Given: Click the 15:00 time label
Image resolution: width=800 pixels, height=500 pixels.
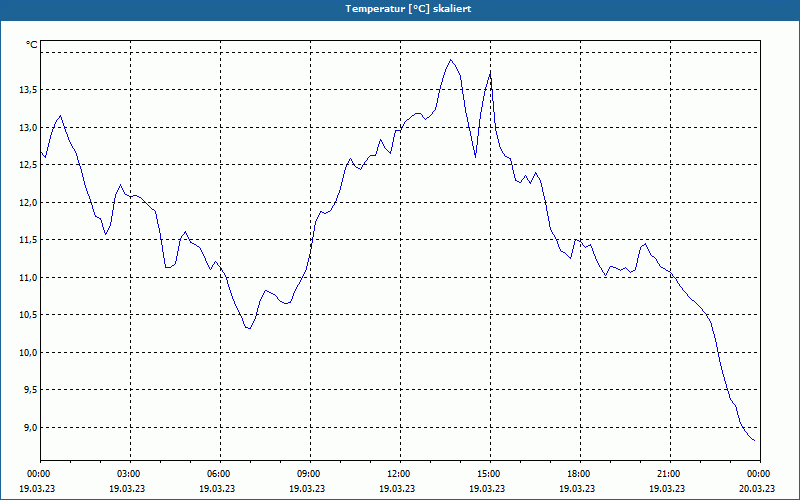Looking at the screenshot, I should pos(490,474).
